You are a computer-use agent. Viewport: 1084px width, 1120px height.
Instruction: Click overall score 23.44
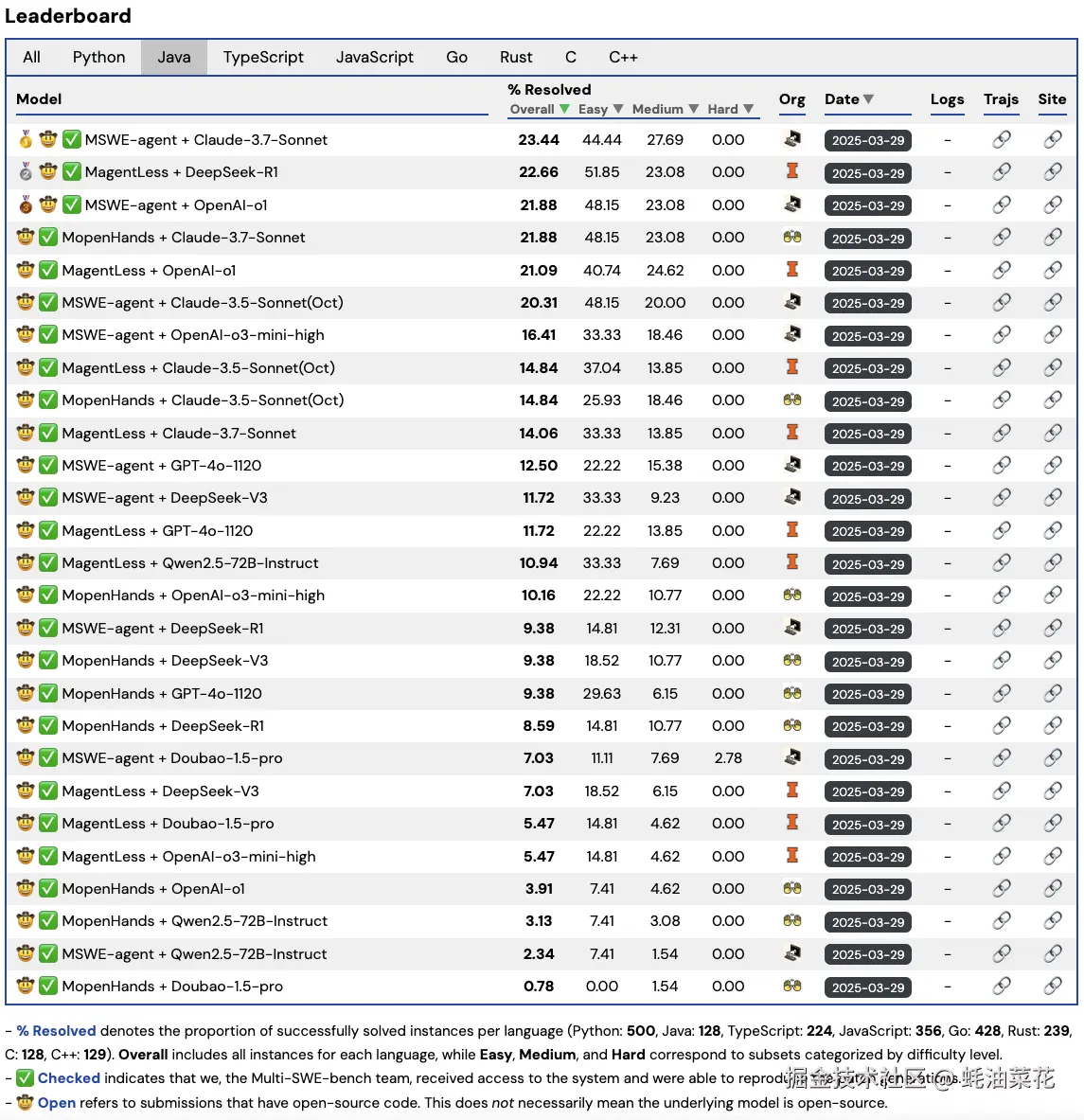pyautogui.click(x=539, y=139)
